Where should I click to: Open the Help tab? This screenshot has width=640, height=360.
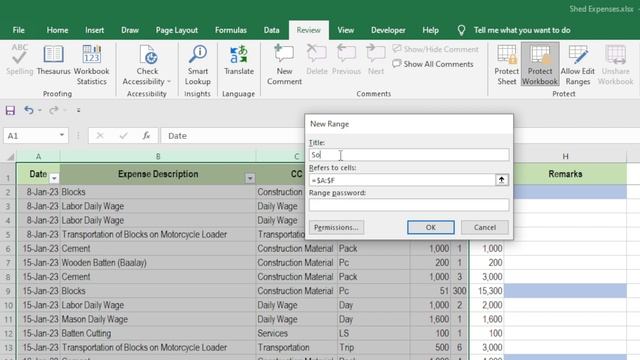click(430, 30)
